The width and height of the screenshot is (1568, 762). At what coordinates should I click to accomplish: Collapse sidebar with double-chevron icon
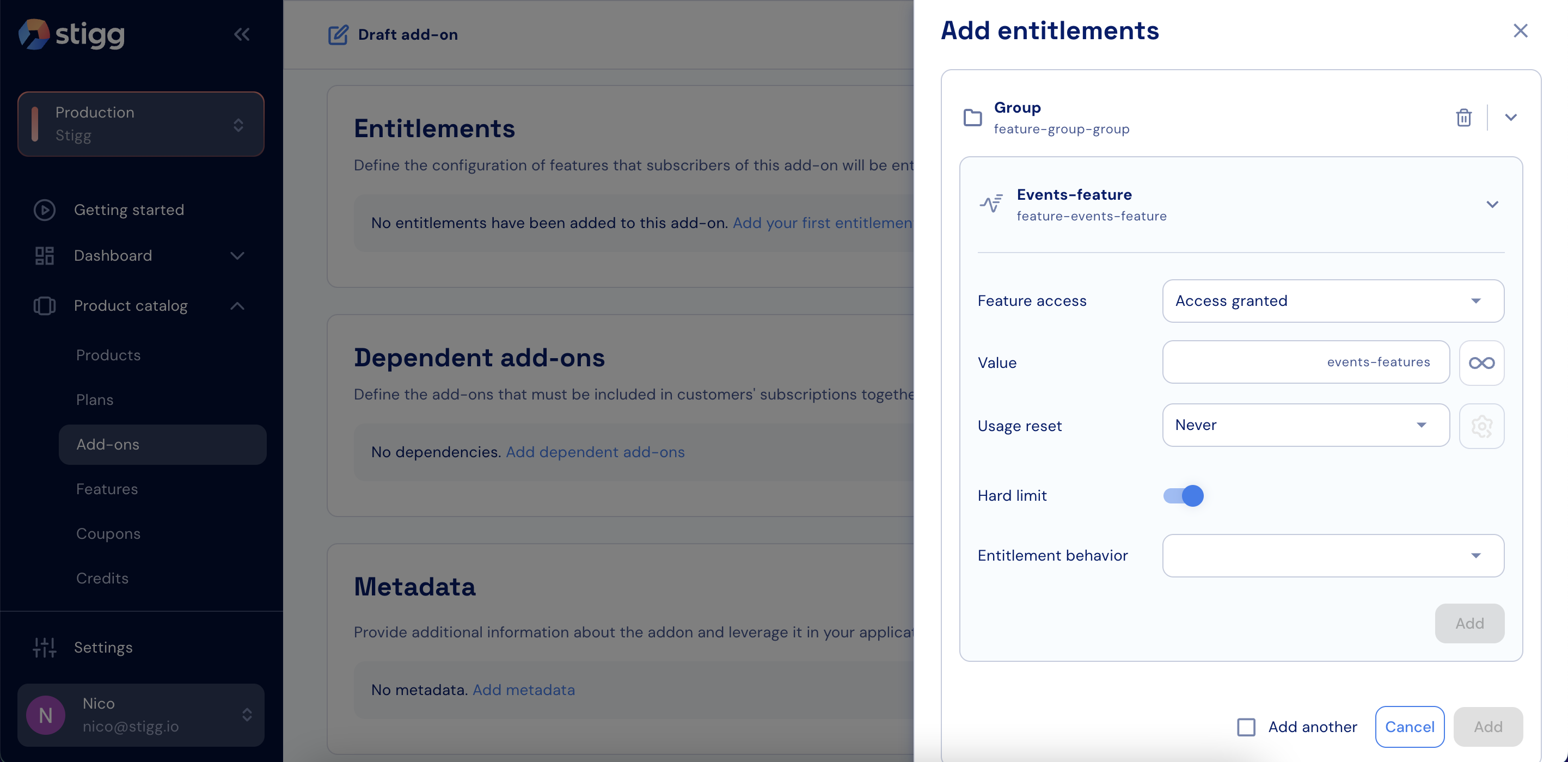pyautogui.click(x=242, y=35)
